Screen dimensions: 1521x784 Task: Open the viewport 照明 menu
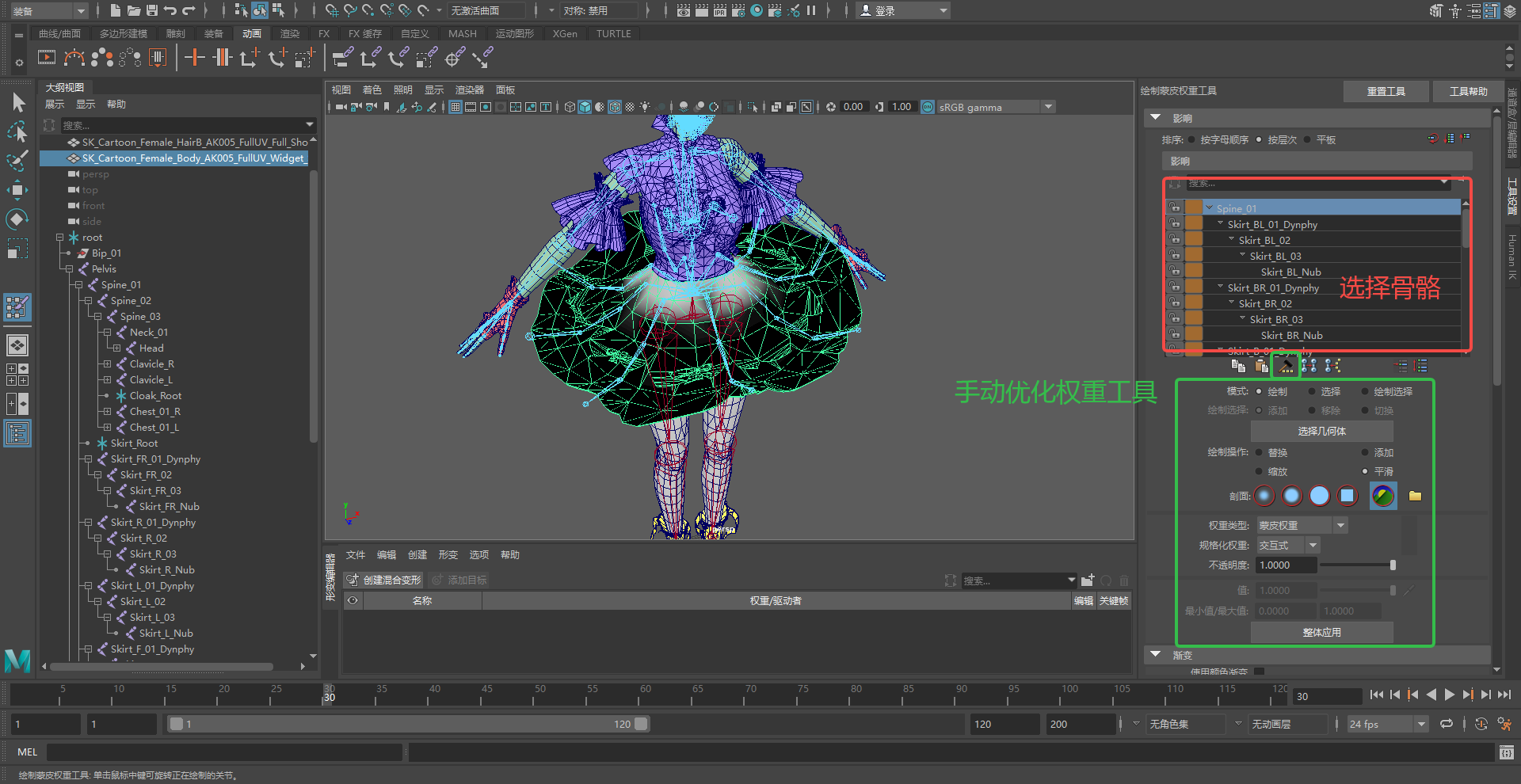pos(402,89)
